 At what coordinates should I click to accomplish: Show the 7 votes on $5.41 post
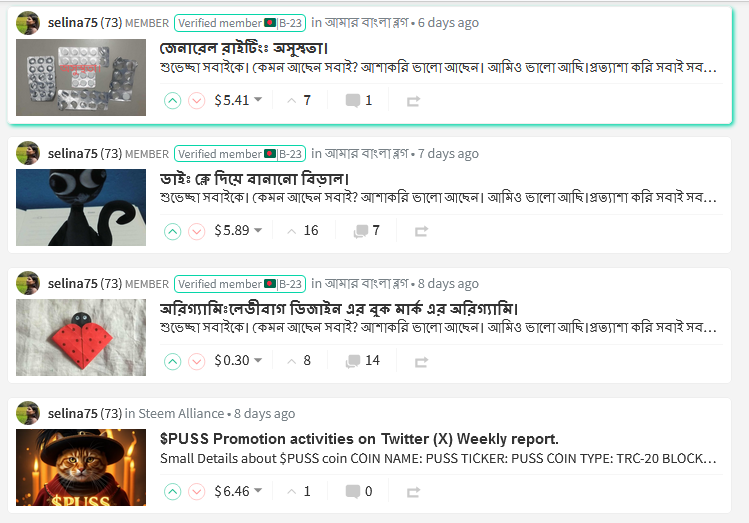click(300, 100)
